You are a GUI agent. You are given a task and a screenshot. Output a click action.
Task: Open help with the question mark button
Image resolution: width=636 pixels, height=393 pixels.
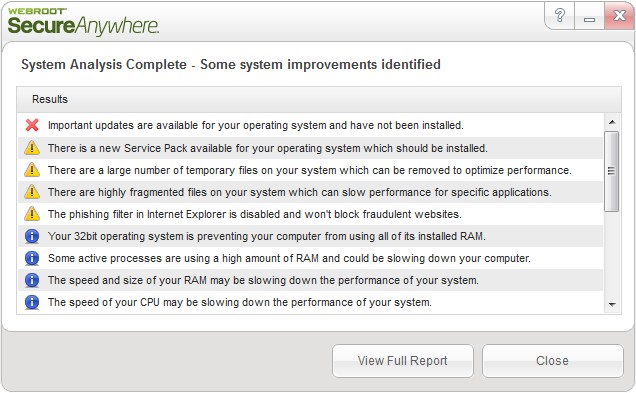point(560,15)
